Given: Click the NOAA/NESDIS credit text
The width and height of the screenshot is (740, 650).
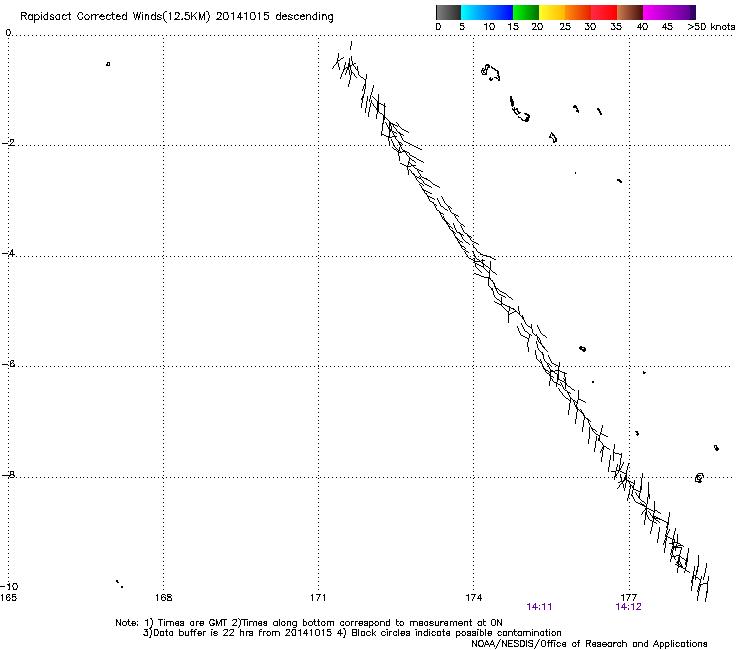Looking at the screenshot, I should (x=589, y=644).
